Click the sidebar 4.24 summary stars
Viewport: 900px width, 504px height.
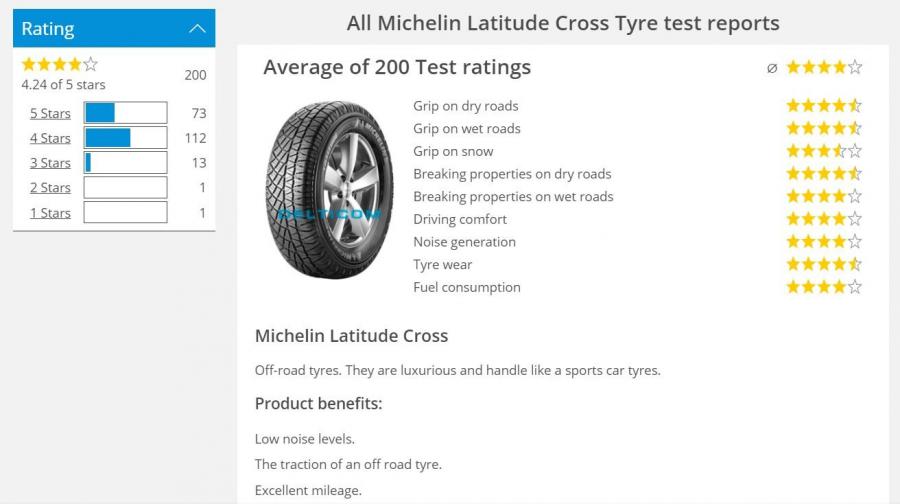60,65
